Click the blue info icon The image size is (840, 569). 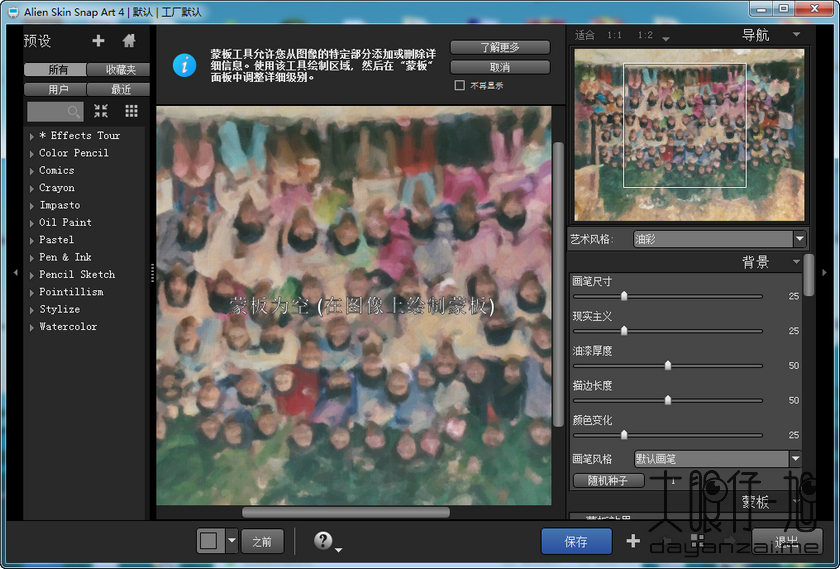(184, 65)
